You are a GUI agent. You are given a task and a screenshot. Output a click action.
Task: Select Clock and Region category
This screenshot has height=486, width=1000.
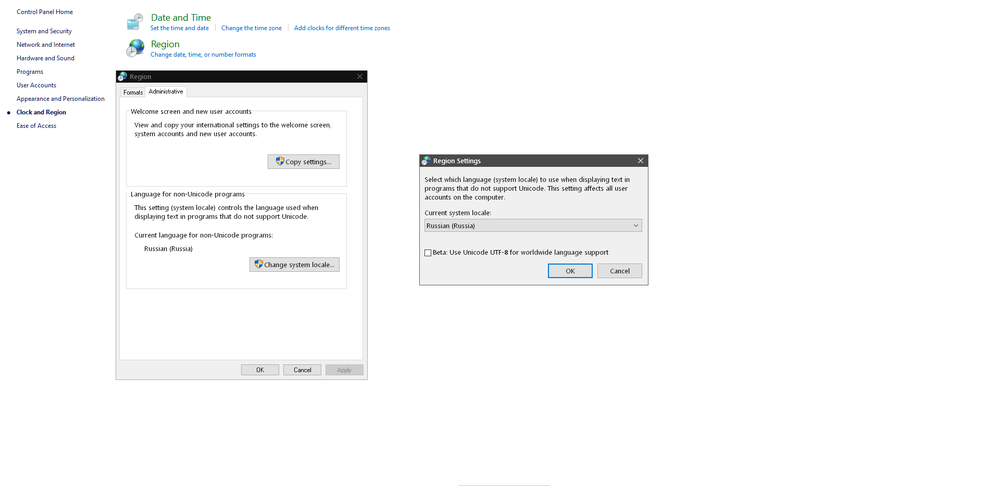41,112
